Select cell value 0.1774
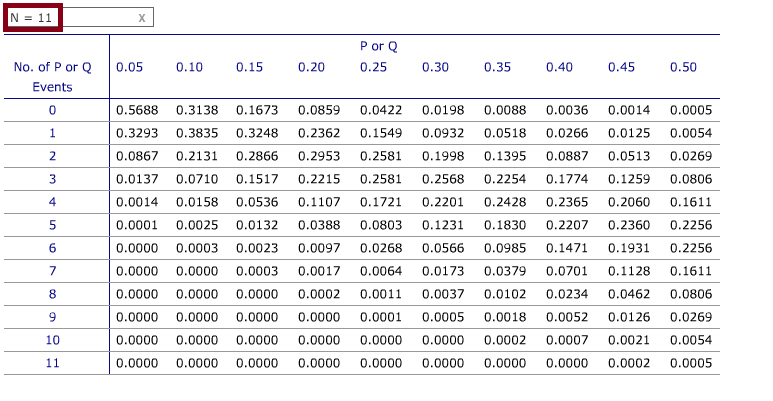 (x=567, y=179)
